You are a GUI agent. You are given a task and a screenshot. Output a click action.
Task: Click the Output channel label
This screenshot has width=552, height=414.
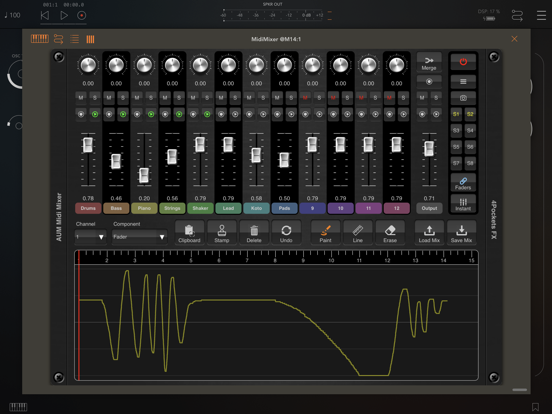tap(429, 208)
